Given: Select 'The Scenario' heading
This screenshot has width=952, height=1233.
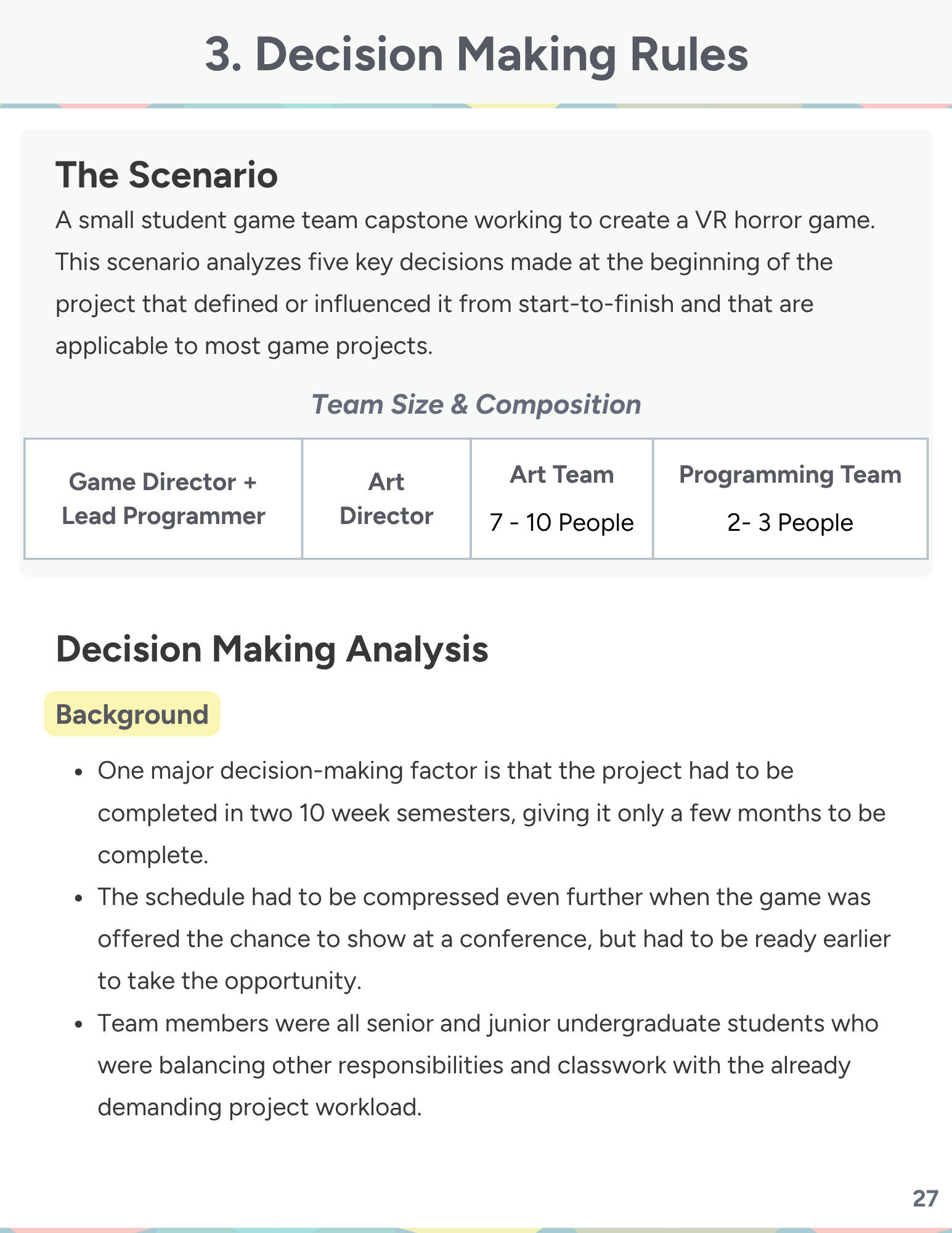Looking at the screenshot, I should pos(166,174).
